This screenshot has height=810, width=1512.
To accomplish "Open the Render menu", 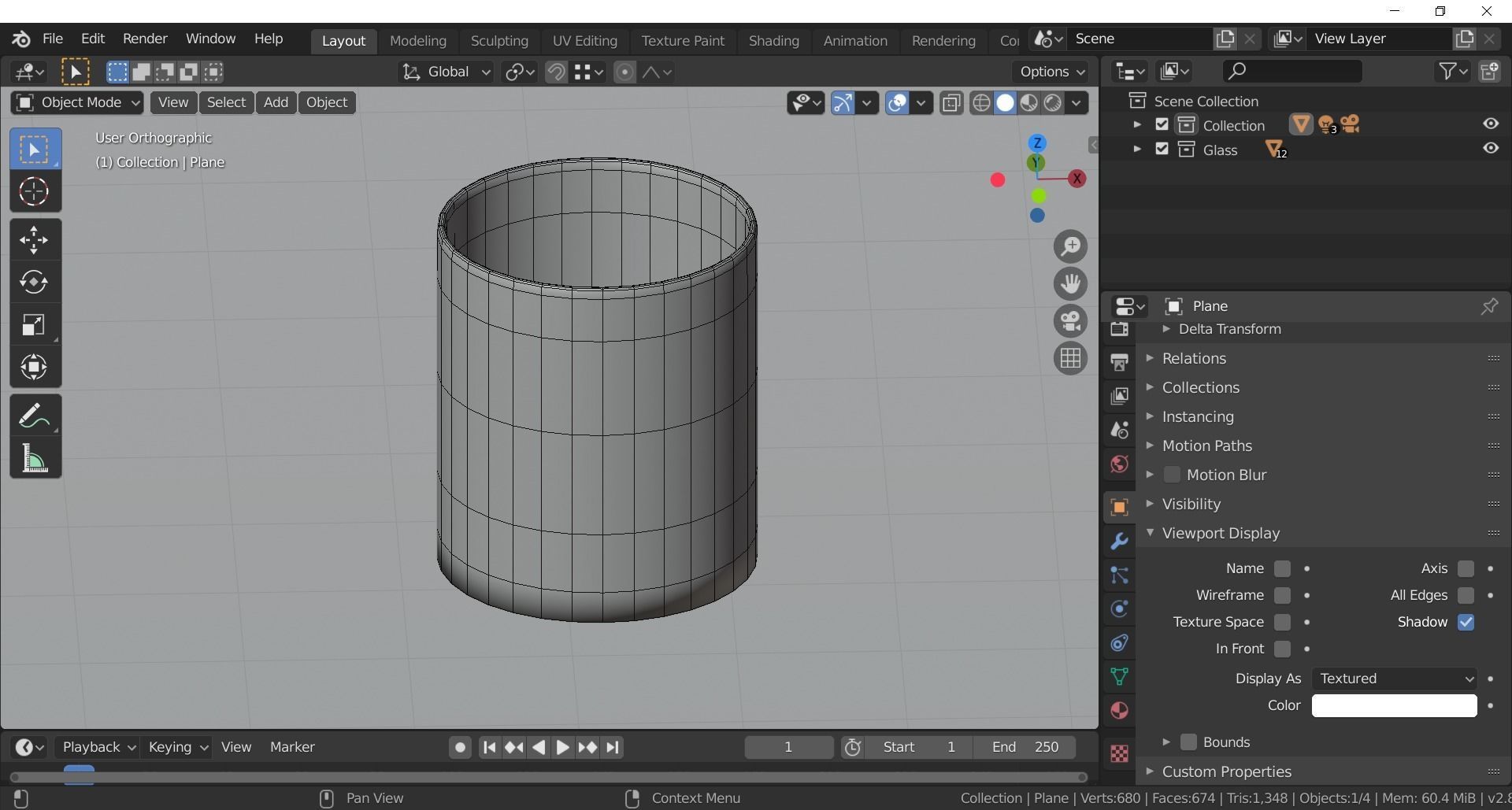I will [x=145, y=39].
